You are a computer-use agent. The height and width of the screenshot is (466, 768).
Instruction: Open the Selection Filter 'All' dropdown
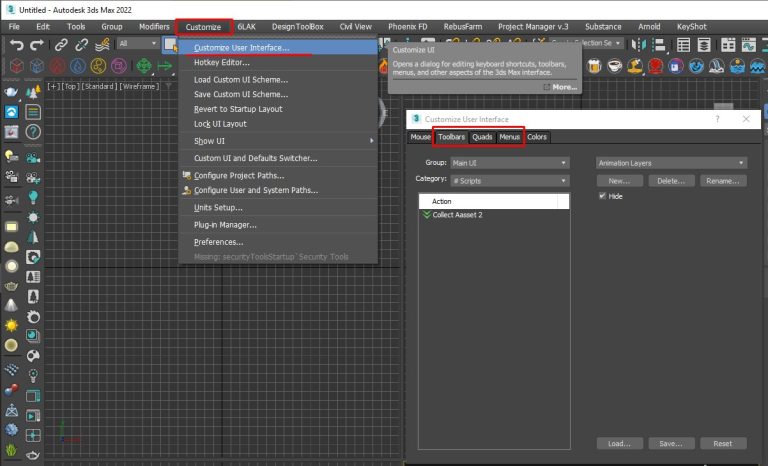click(138, 44)
